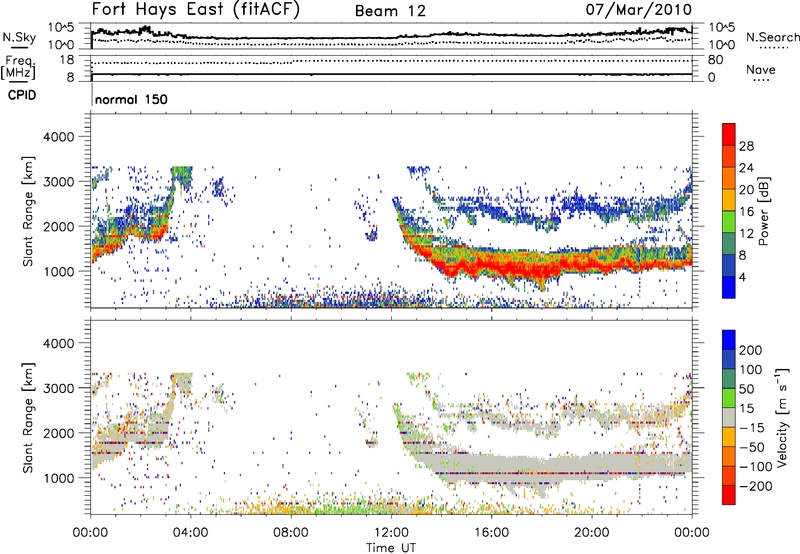Image resolution: width=800 pixels, height=554 pixels.
Task: Pick the yellow segment of Power colorbar
Action: click(x=729, y=200)
